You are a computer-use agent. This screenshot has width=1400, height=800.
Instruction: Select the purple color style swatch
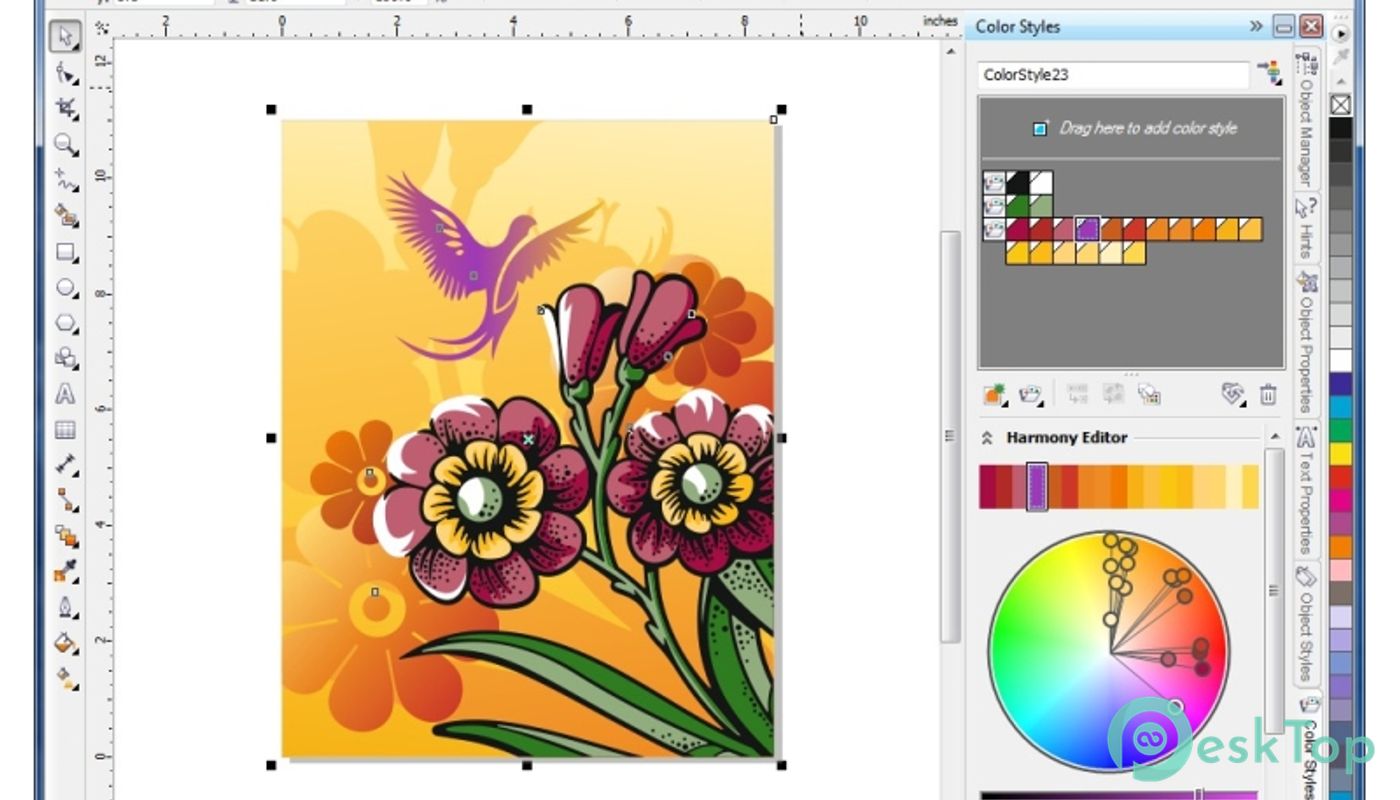[1088, 229]
